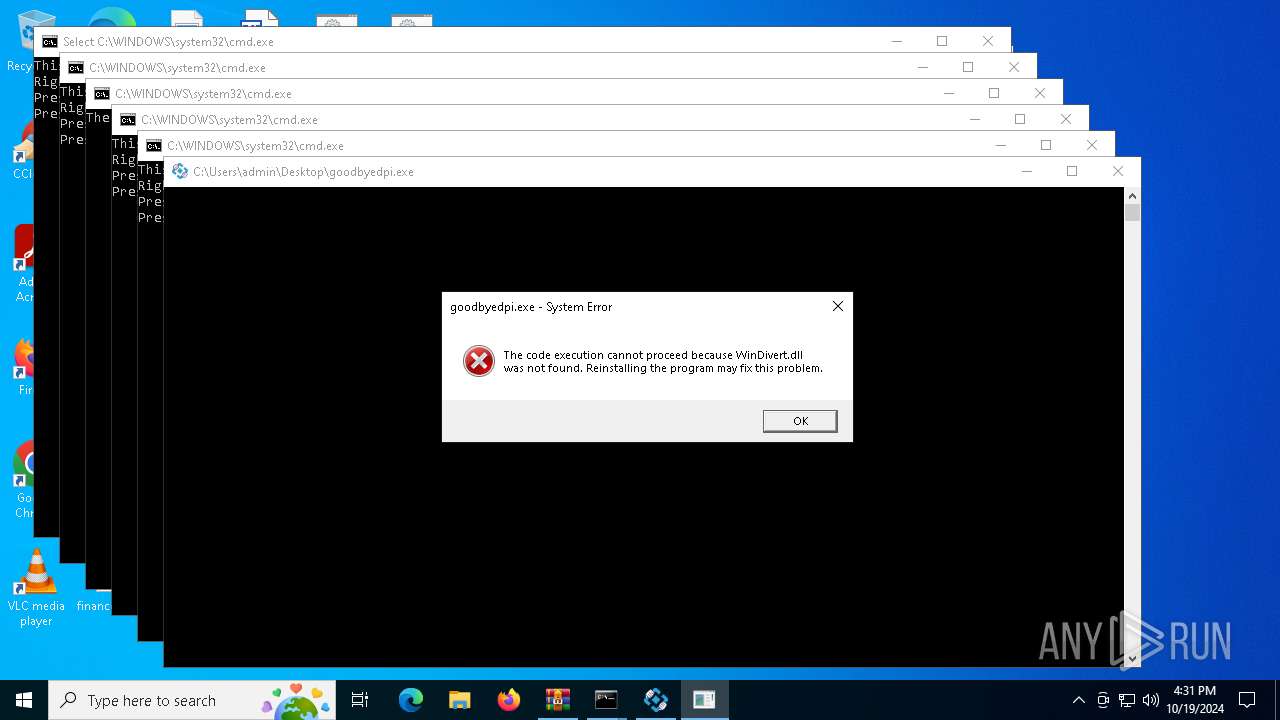Open Firefox from taskbar
The height and width of the screenshot is (720, 1280).
coord(509,700)
